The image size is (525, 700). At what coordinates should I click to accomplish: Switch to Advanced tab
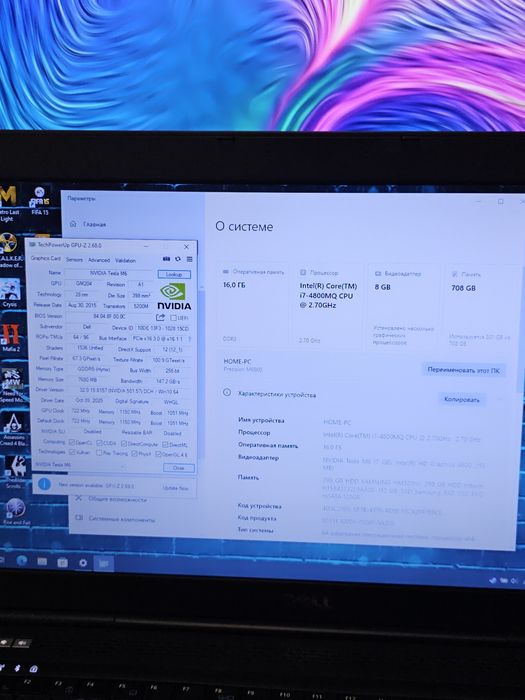[x=99, y=260]
